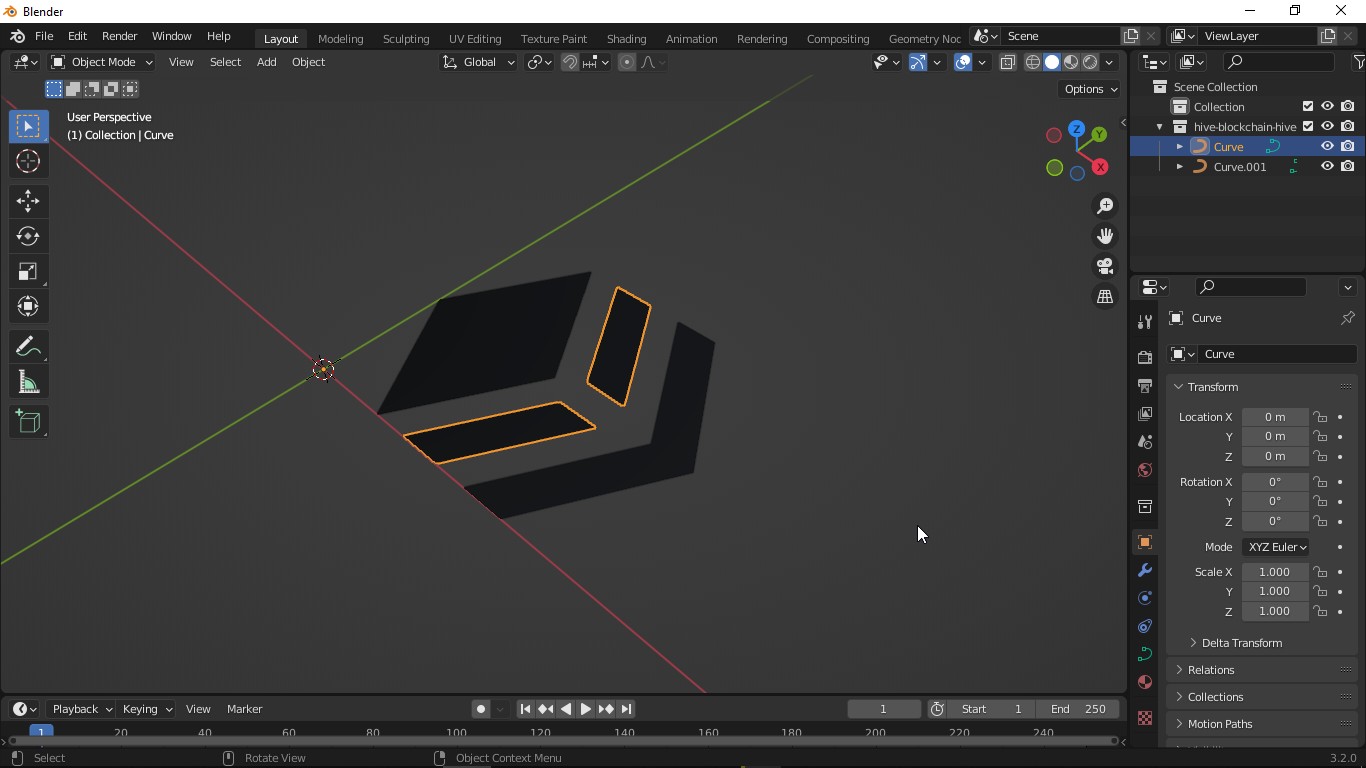Open the Texture properties checker tab

[x=1145, y=718]
